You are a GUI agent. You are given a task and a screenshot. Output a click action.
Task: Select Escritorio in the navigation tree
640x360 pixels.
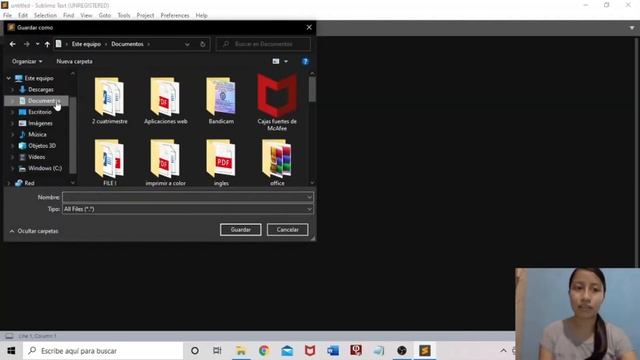(x=40, y=112)
